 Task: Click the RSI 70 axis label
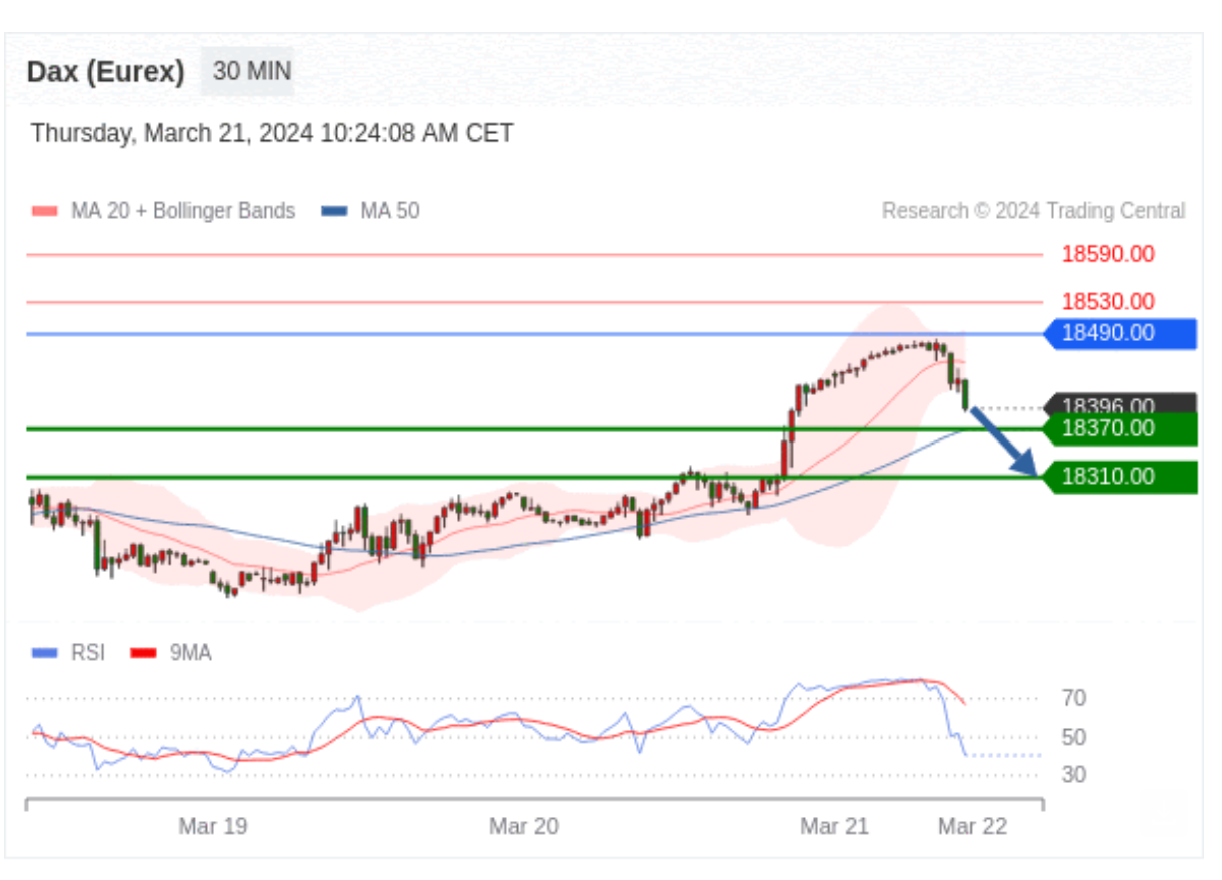[x=1074, y=698]
